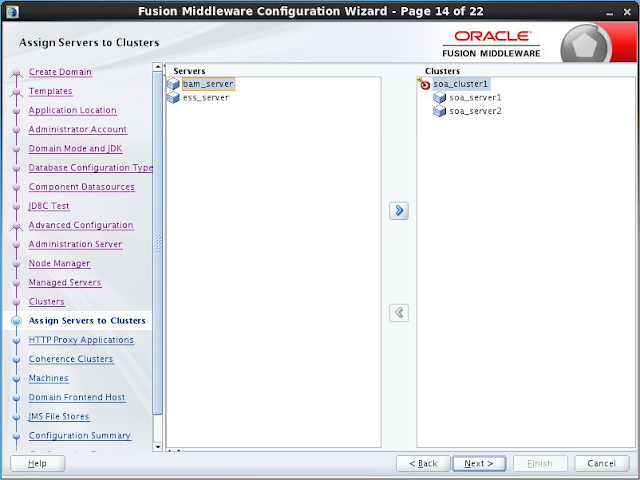
Task: Close the Configuration Wizard window
Action: point(627,12)
